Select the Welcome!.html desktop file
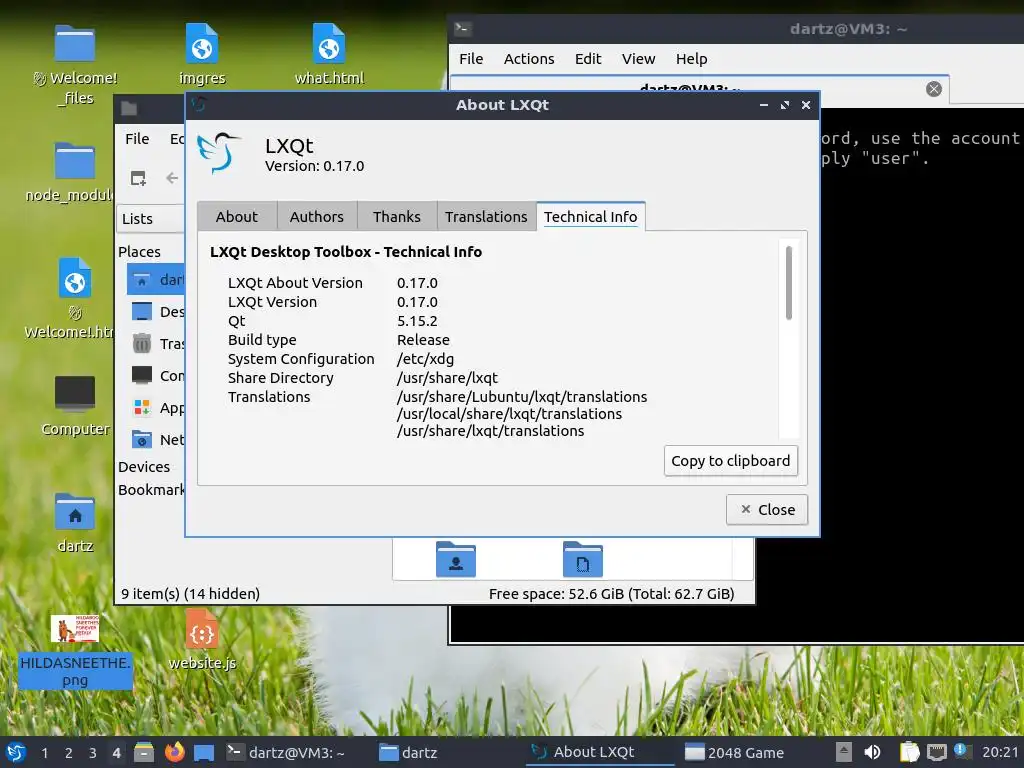 (71, 298)
